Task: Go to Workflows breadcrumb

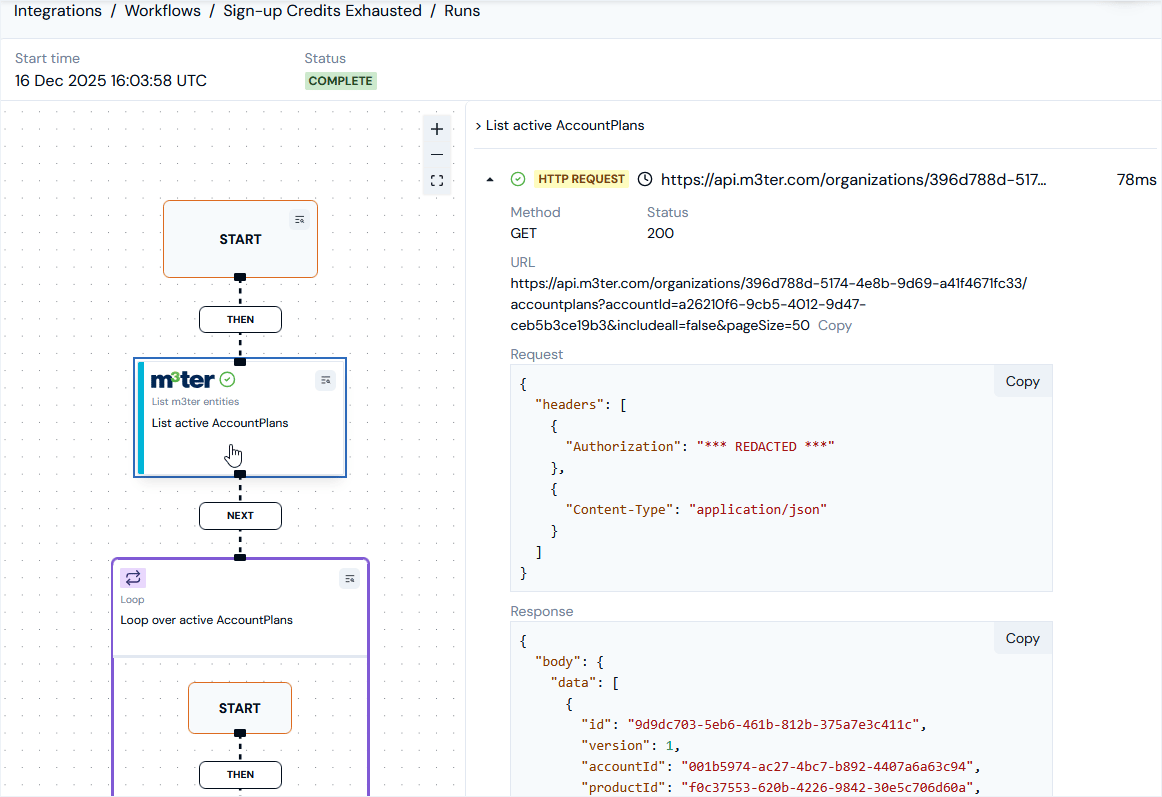Action: pos(162,11)
